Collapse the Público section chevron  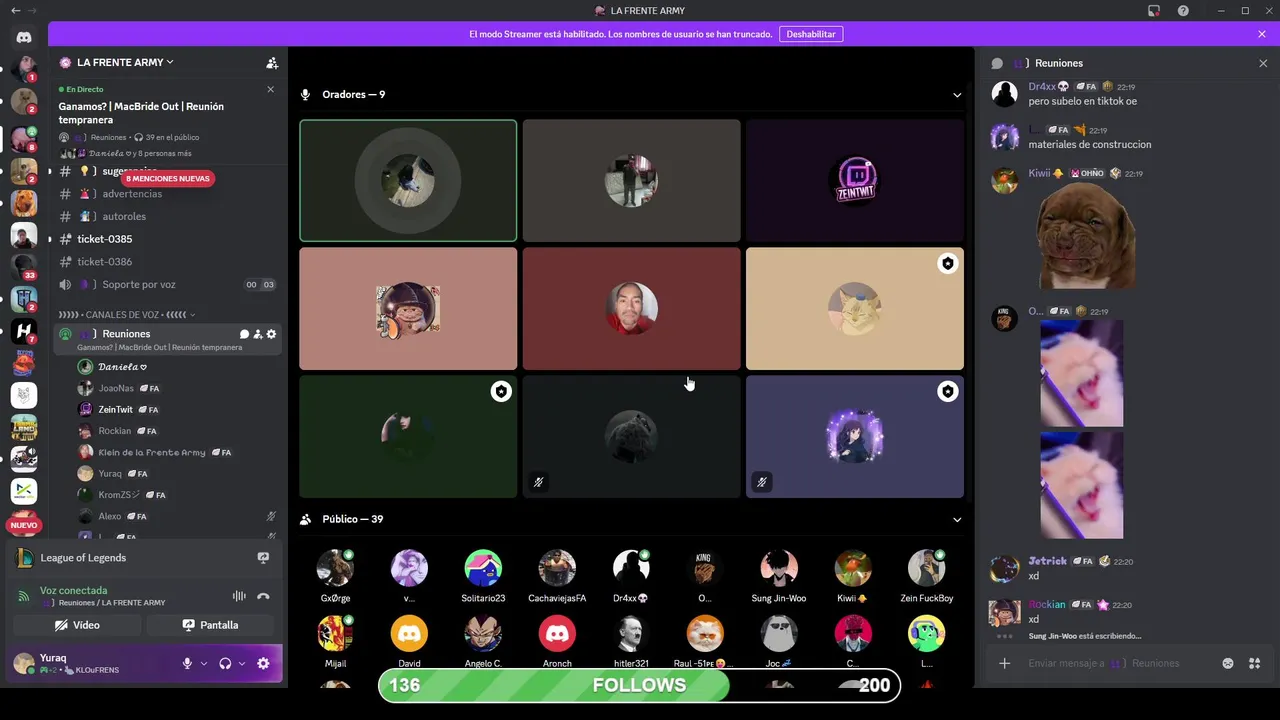click(957, 520)
